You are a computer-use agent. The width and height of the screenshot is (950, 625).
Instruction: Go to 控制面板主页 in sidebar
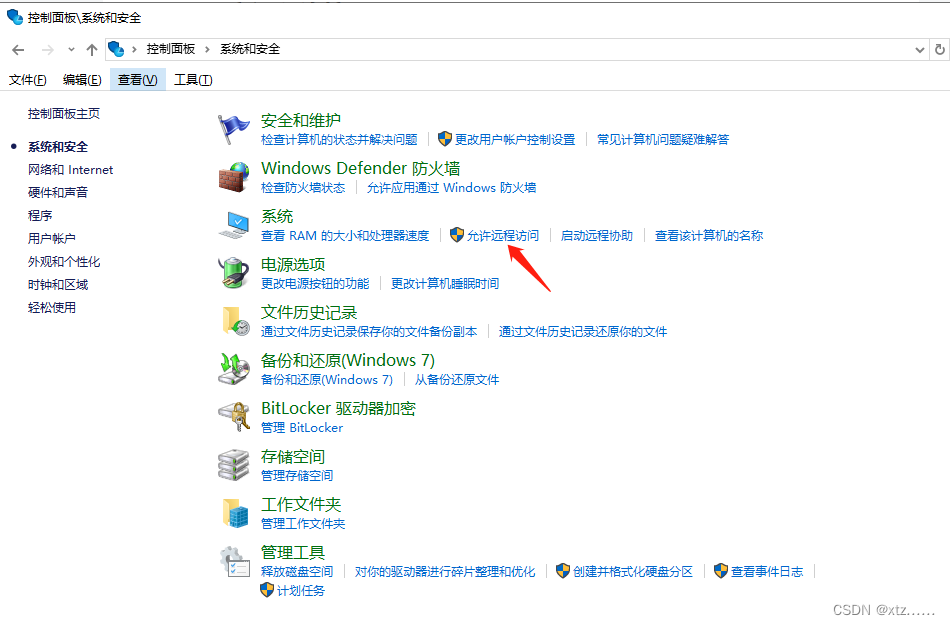pyautogui.click(x=64, y=113)
